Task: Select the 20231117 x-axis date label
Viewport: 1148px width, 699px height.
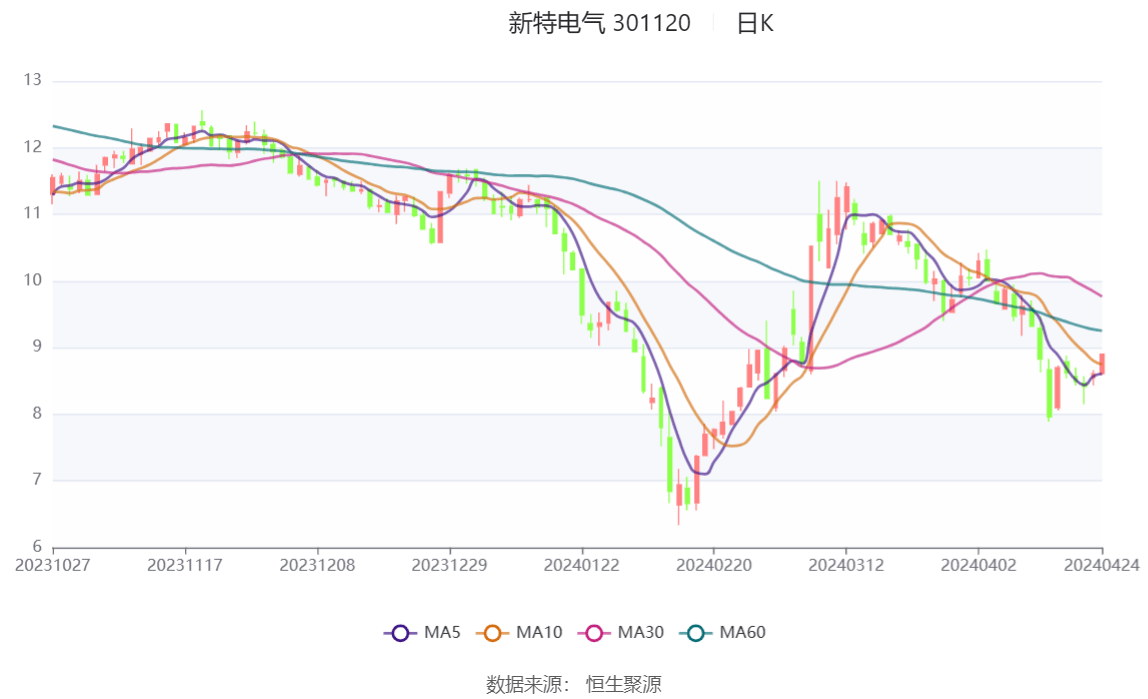Action: (185, 565)
